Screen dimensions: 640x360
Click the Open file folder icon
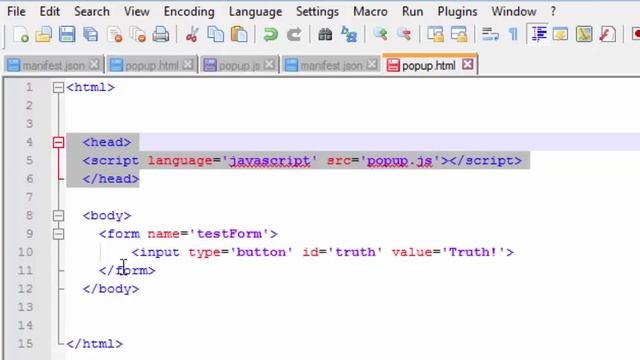pyautogui.click(x=44, y=35)
